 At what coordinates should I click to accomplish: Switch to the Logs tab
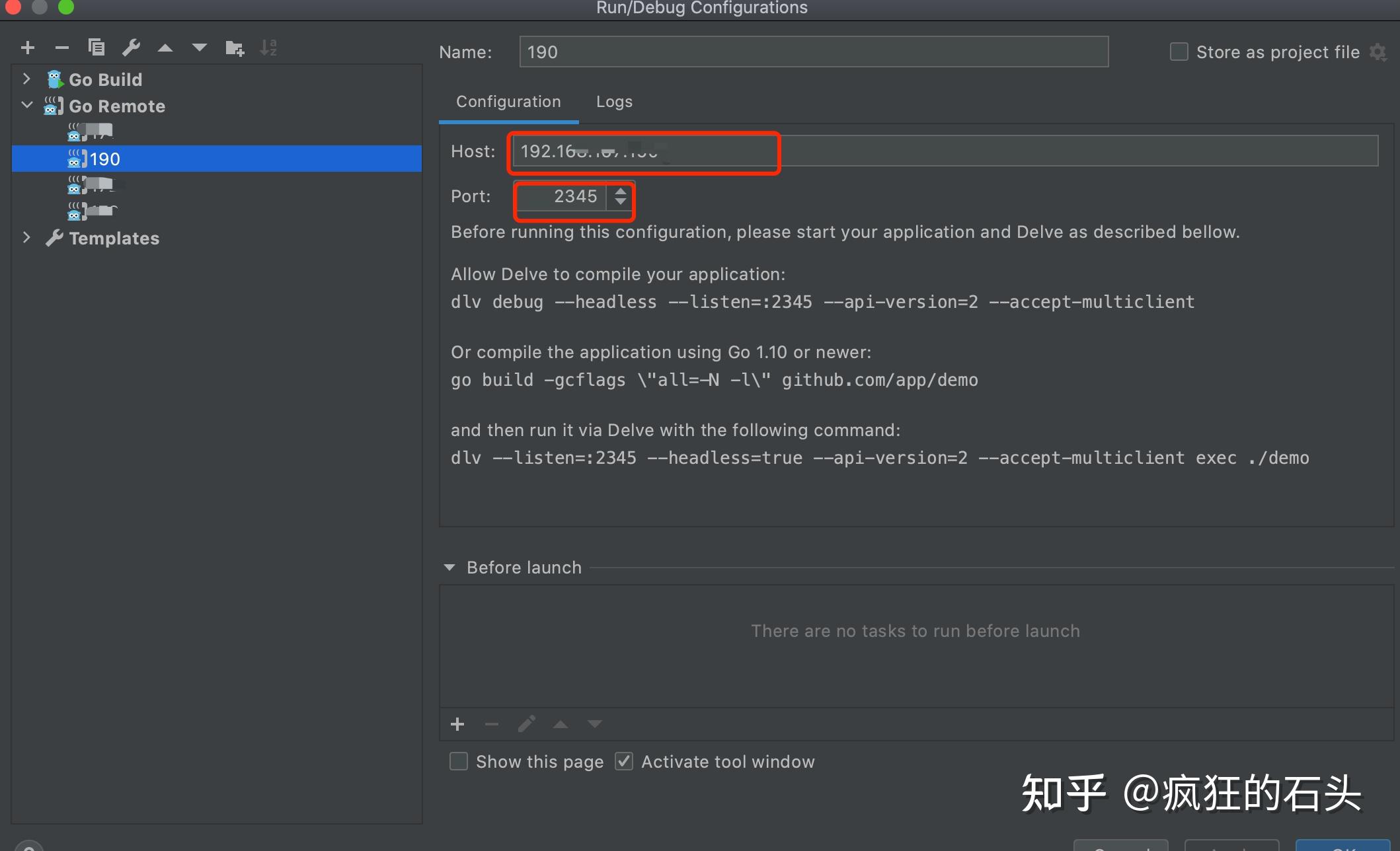[x=614, y=102]
